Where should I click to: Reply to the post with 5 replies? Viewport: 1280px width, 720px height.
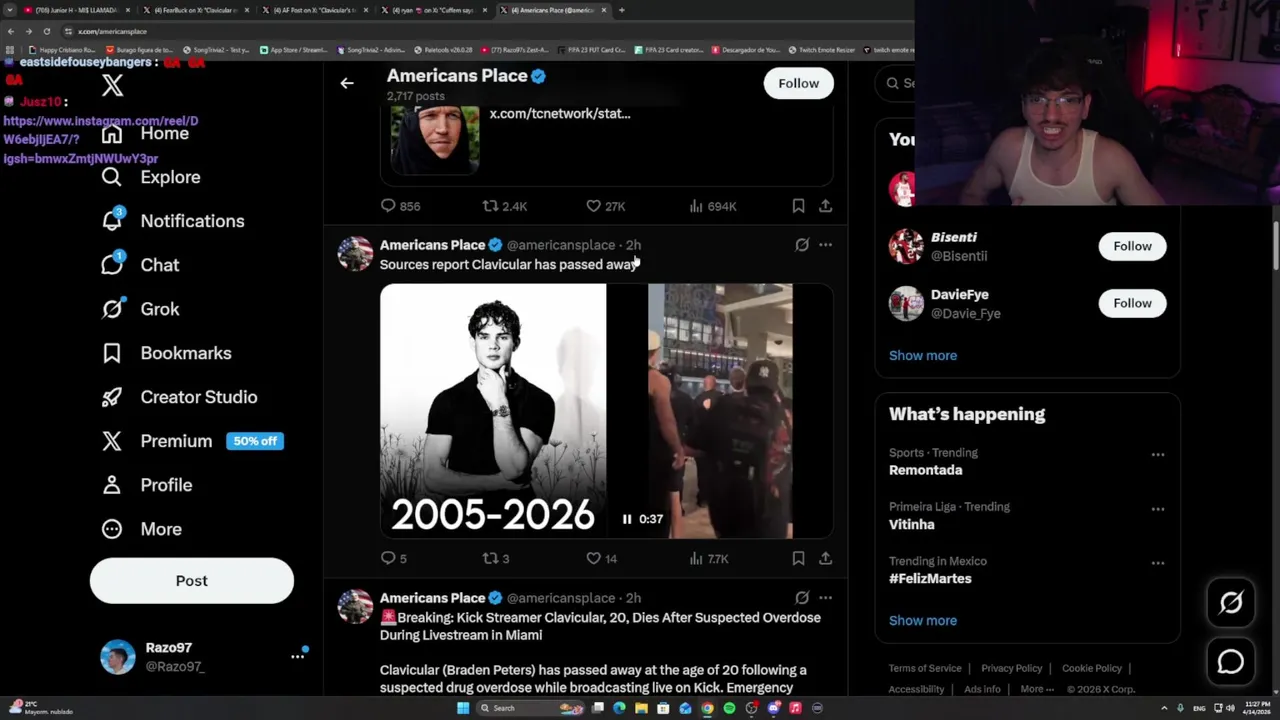(393, 559)
